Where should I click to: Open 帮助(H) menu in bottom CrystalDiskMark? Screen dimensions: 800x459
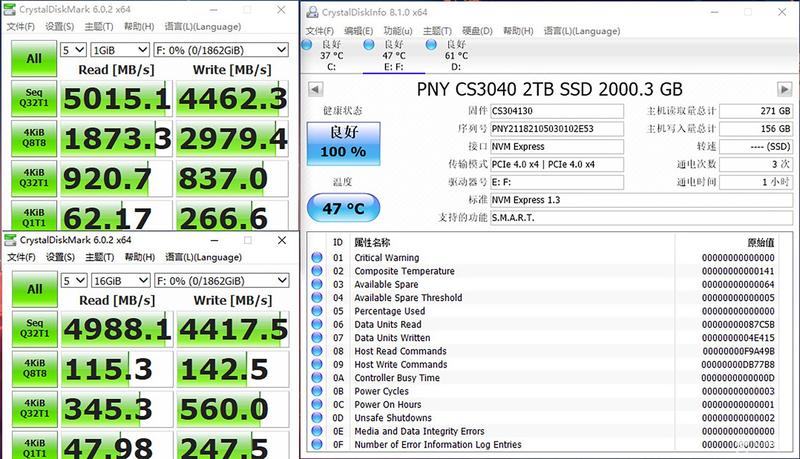[x=140, y=257]
